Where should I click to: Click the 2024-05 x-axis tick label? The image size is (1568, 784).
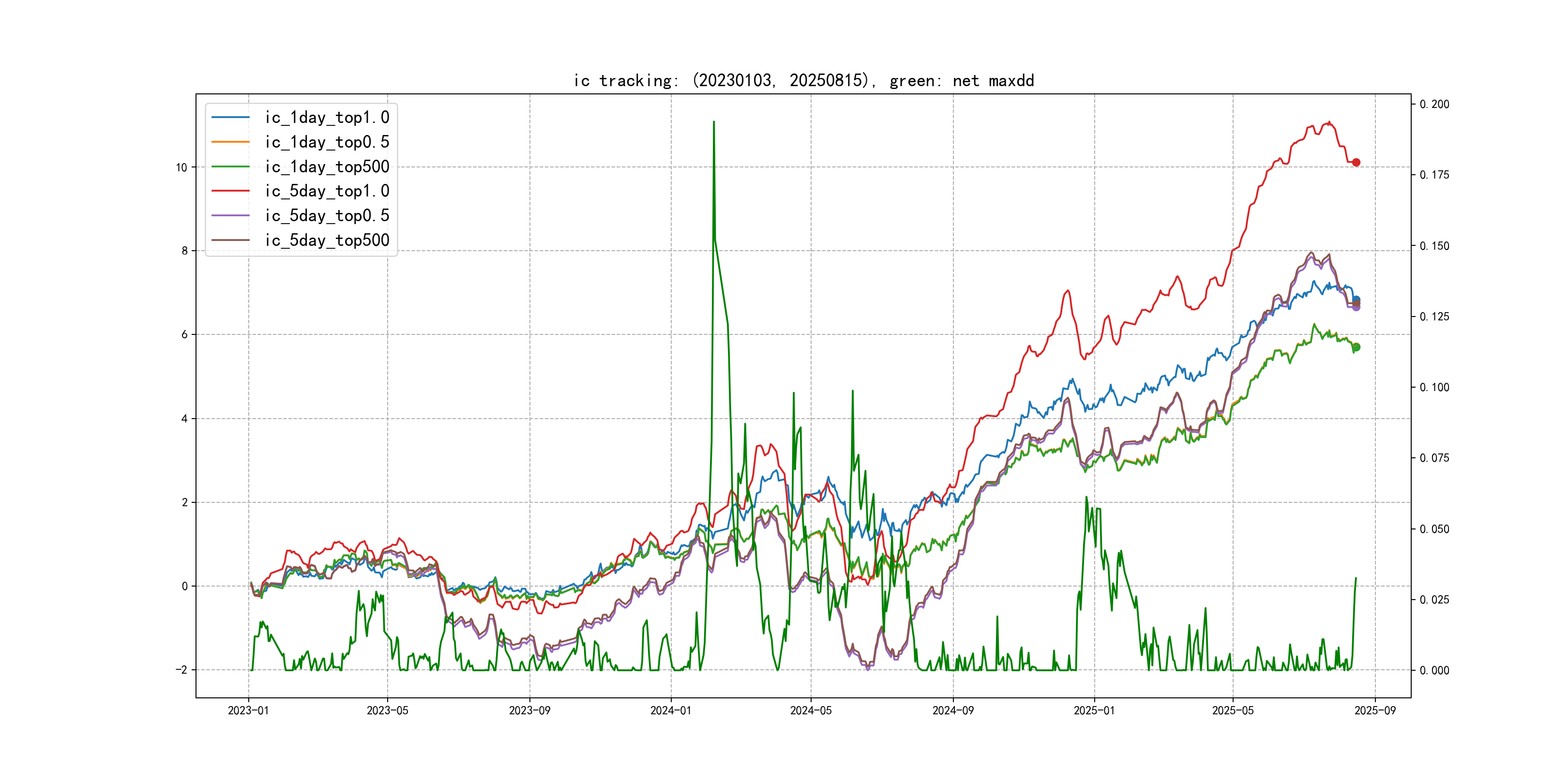click(x=811, y=710)
